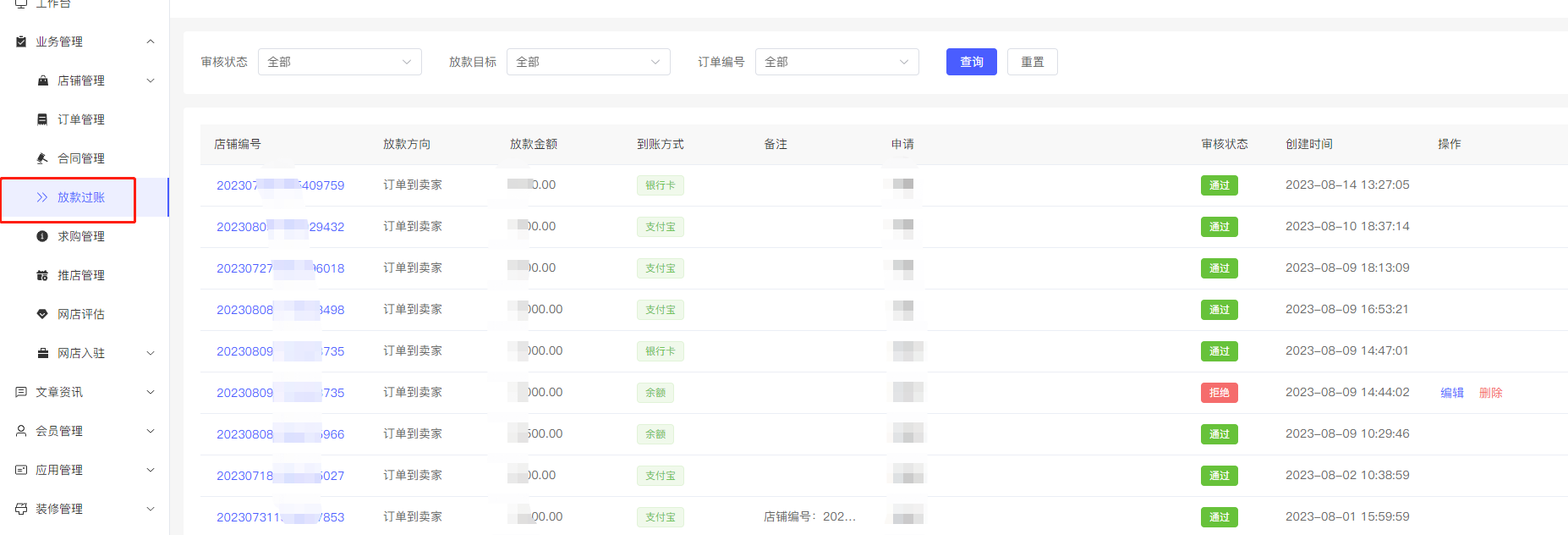Open the 订单编号 dropdown filter
The height and width of the screenshot is (535, 1568).
836,62
